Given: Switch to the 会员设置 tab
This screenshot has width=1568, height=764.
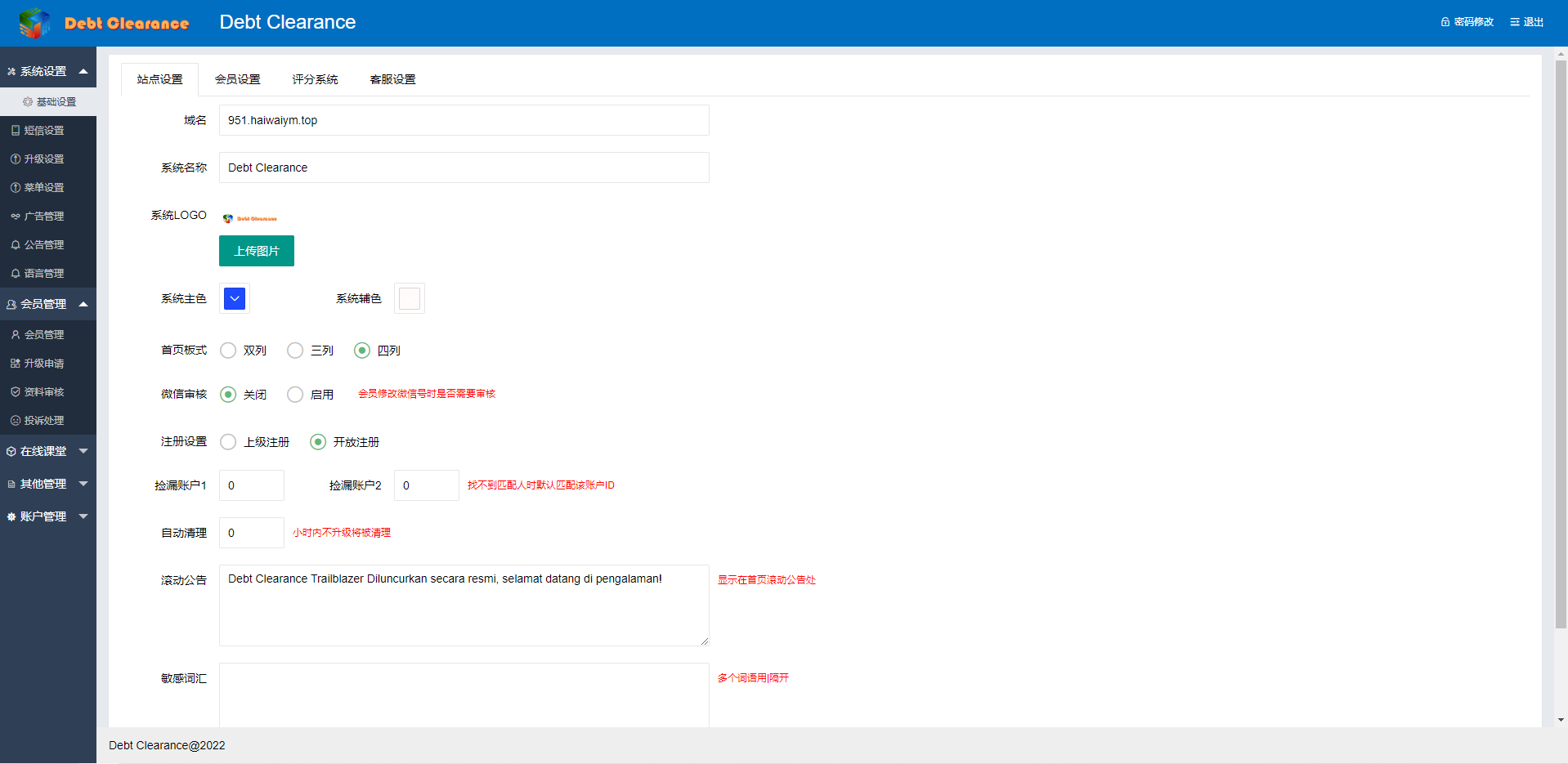Looking at the screenshot, I should (x=237, y=79).
